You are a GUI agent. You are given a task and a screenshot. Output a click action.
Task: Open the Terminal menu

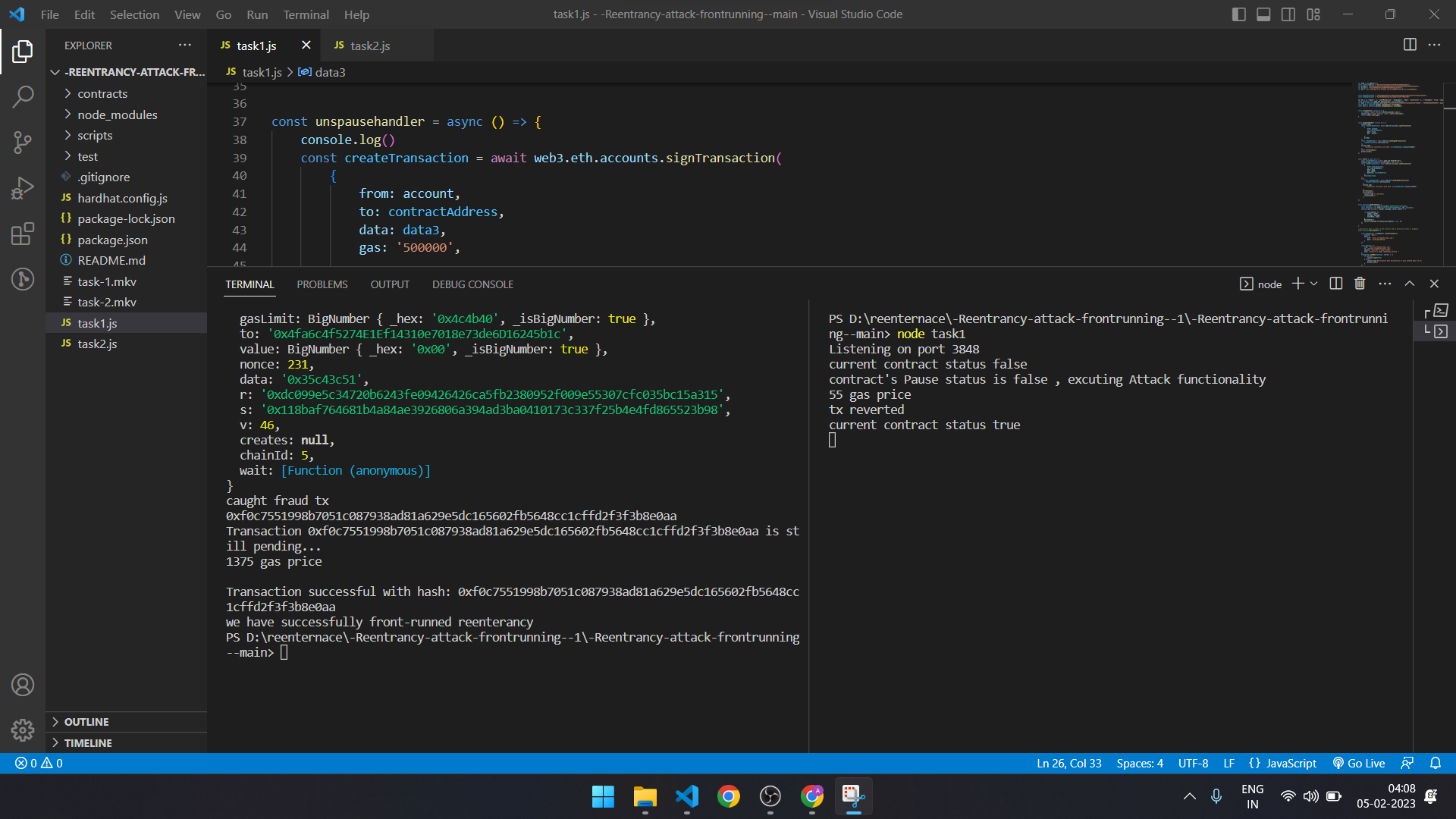306,14
